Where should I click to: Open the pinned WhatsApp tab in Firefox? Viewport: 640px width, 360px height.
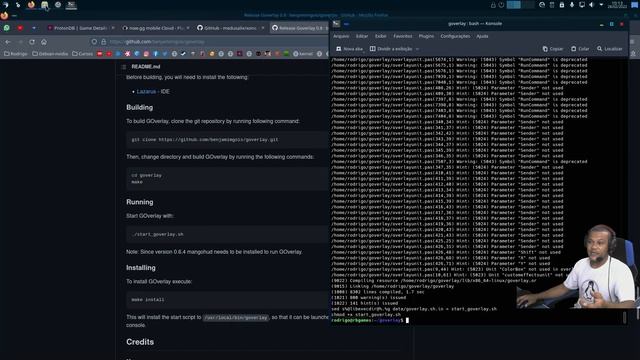click(7, 28)
